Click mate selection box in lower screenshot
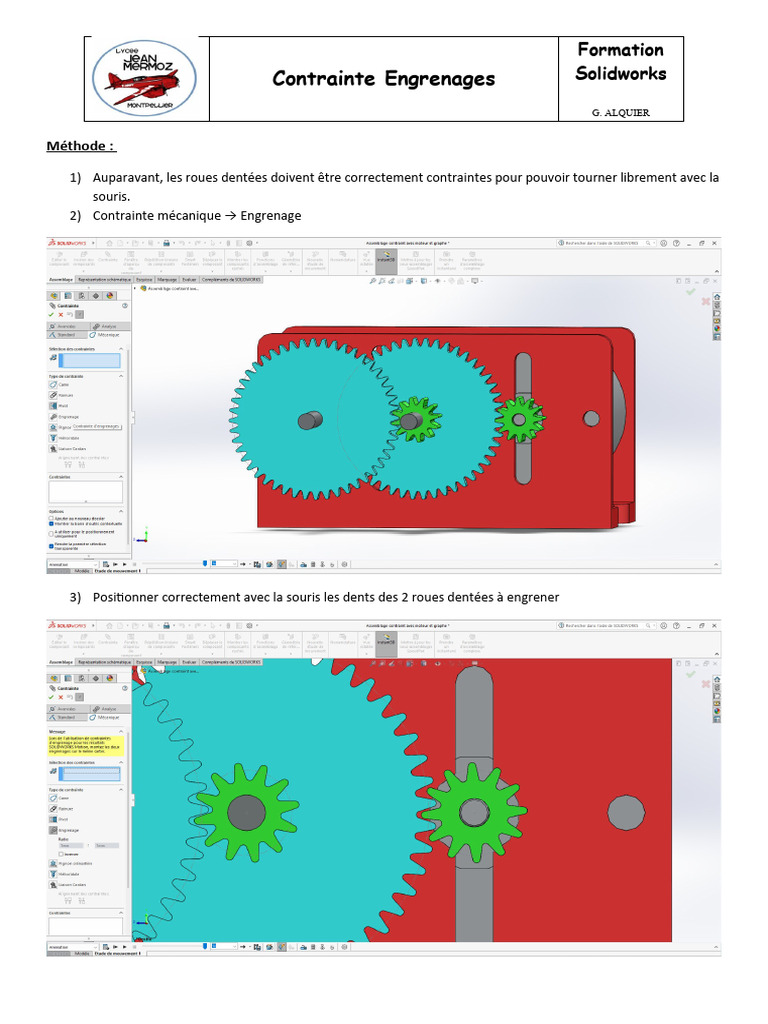768x1024 pixels. (x=89, y=774)
